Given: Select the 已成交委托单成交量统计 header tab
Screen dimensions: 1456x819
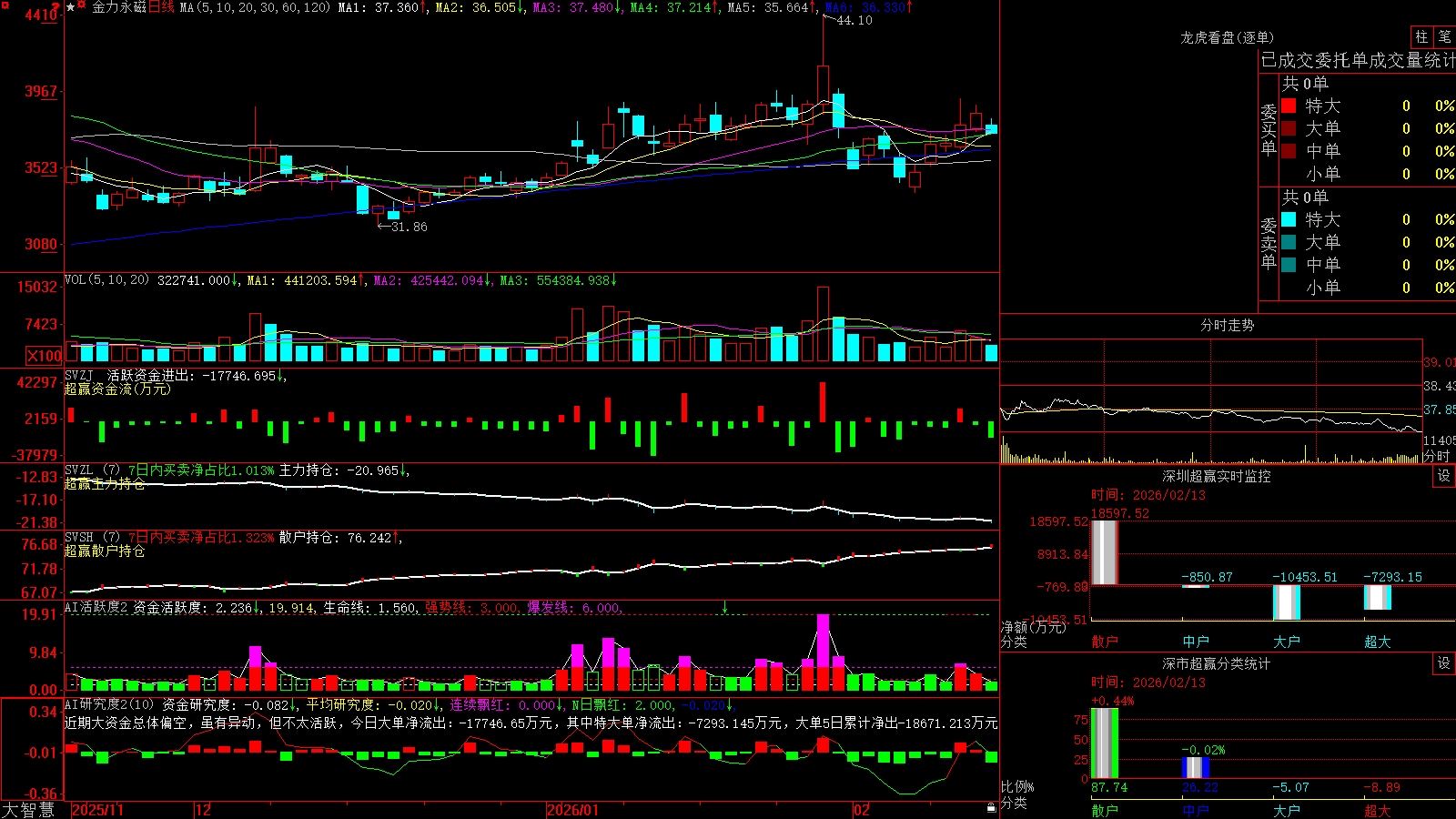Looking at the screenshot, I should [x=1358, y=60].
